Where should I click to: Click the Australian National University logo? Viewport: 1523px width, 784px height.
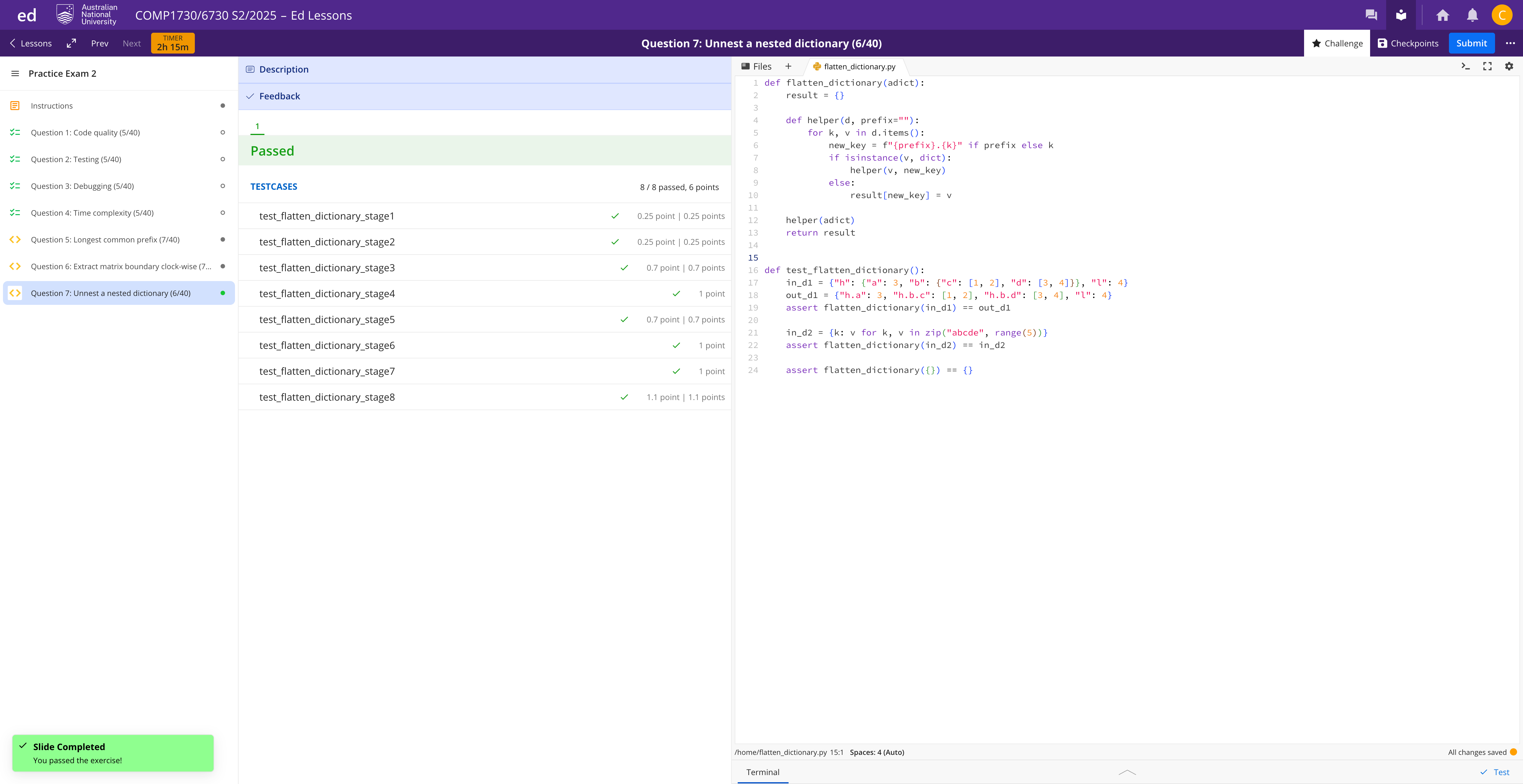[87, 15]
